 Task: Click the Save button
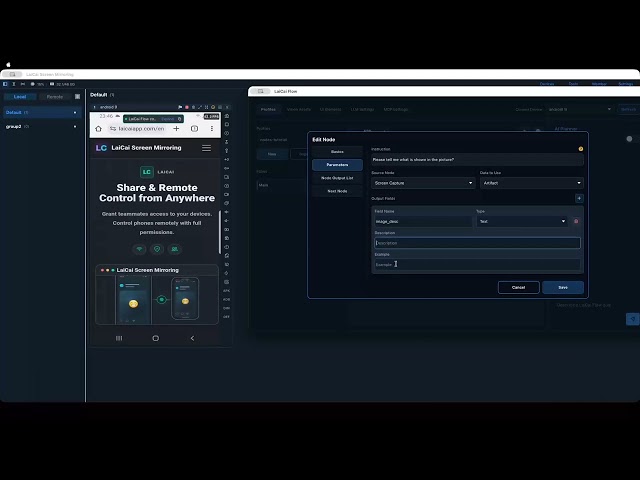pyautogui.click(x=563, y=287)
